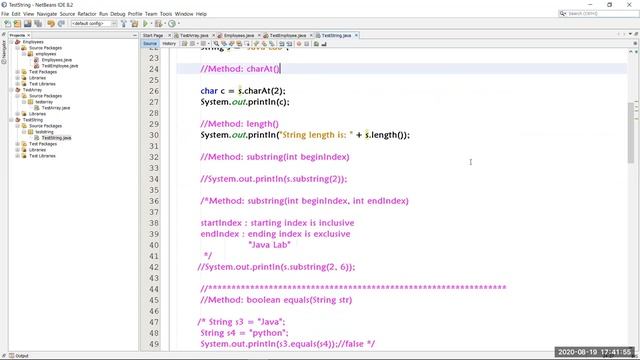
Task: Toggle Rectangular Selection in editor toolbar
Action: (x=247, y=44)
